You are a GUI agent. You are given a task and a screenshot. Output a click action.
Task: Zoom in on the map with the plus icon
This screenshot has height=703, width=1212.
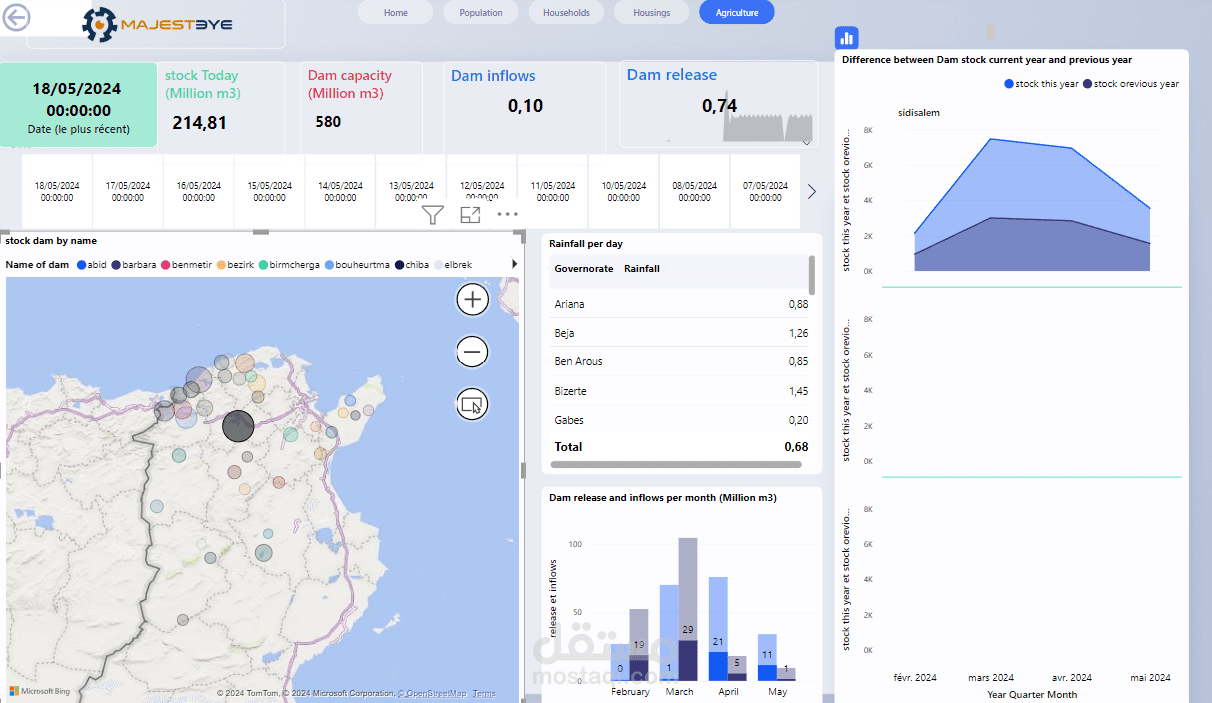pos(471,299)
